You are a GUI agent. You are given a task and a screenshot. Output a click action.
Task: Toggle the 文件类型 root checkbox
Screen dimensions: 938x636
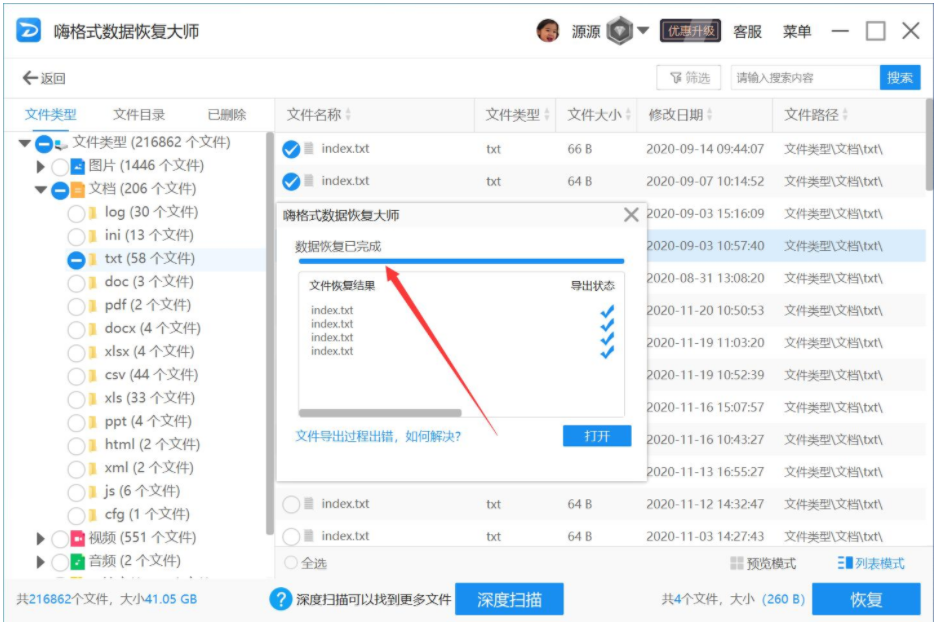(44, 144)
